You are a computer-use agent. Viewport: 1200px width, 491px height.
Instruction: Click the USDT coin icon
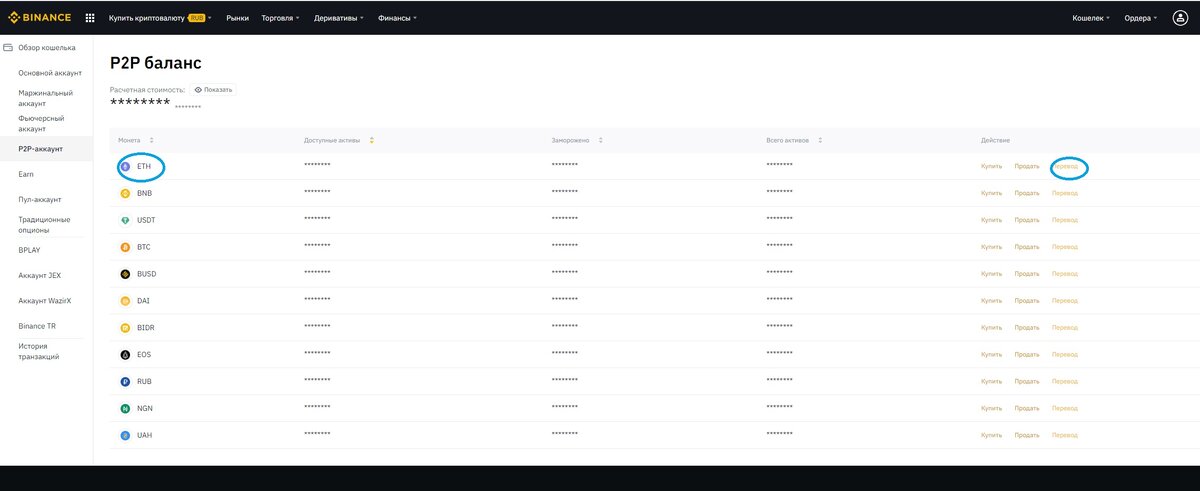tap(126, 220)
